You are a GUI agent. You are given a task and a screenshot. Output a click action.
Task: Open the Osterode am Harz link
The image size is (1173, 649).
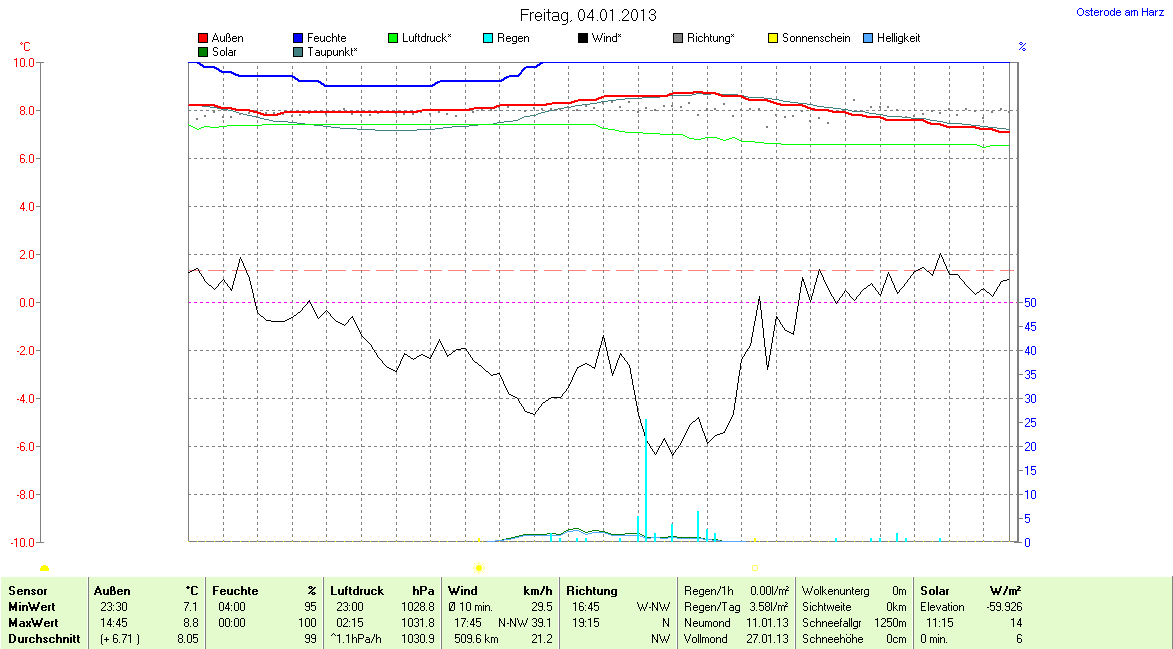pos(1120,12)
